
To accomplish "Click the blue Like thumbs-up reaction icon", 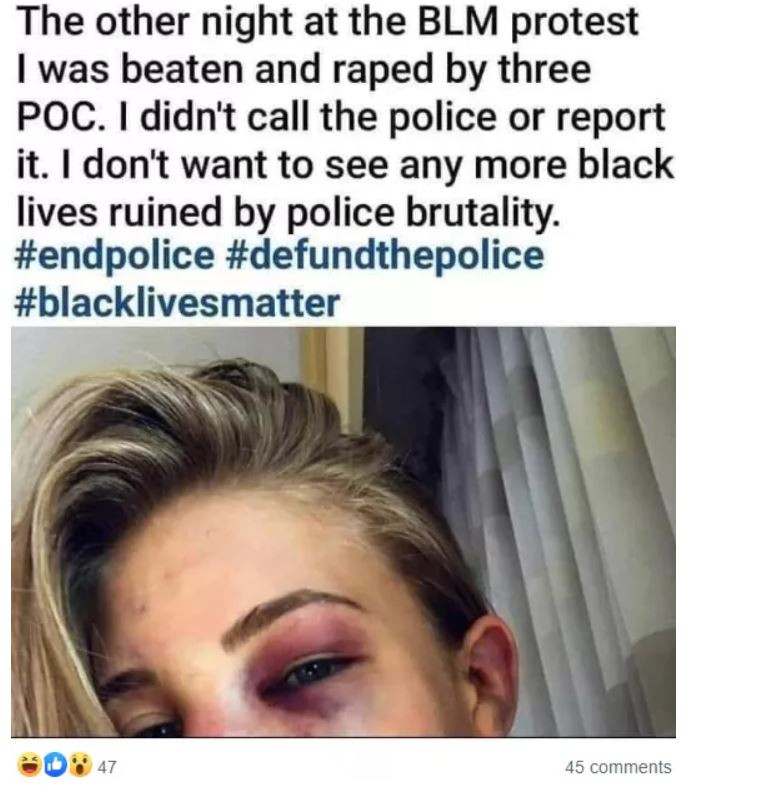I will 55,766.
